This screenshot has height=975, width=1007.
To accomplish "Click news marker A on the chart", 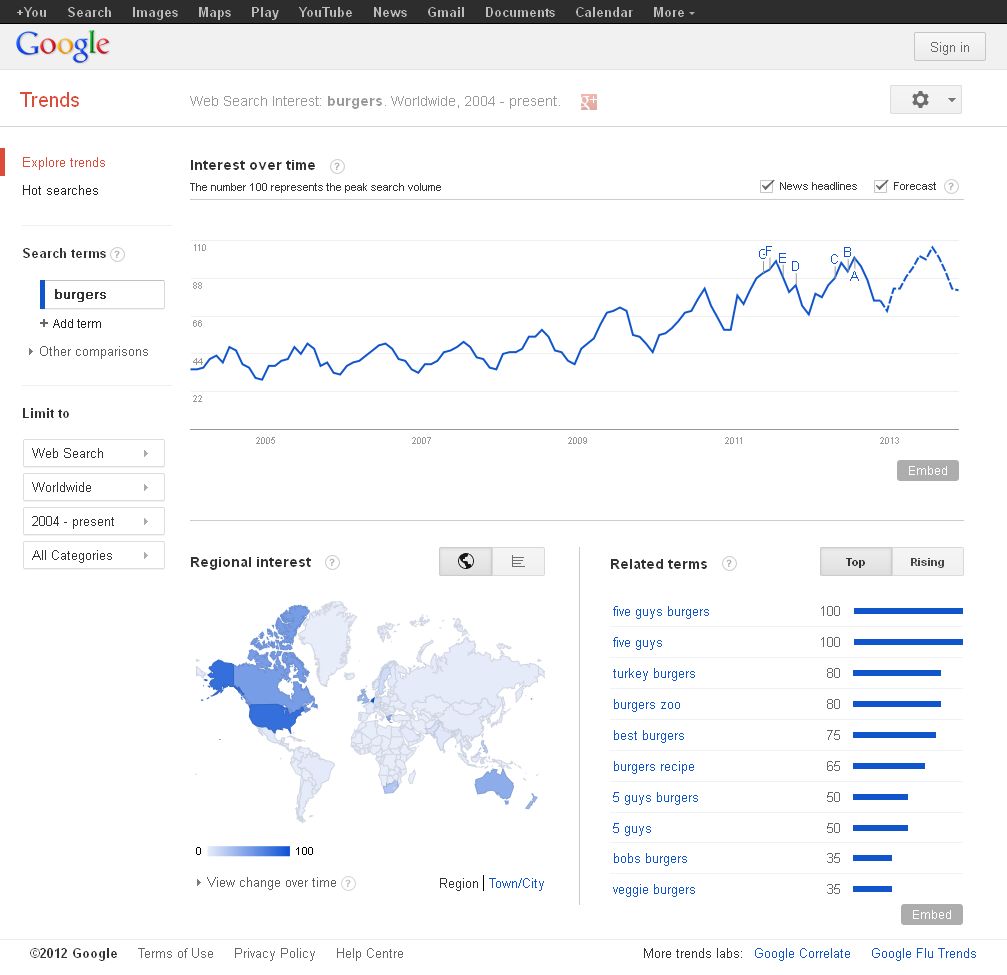I will coord(854,276).
